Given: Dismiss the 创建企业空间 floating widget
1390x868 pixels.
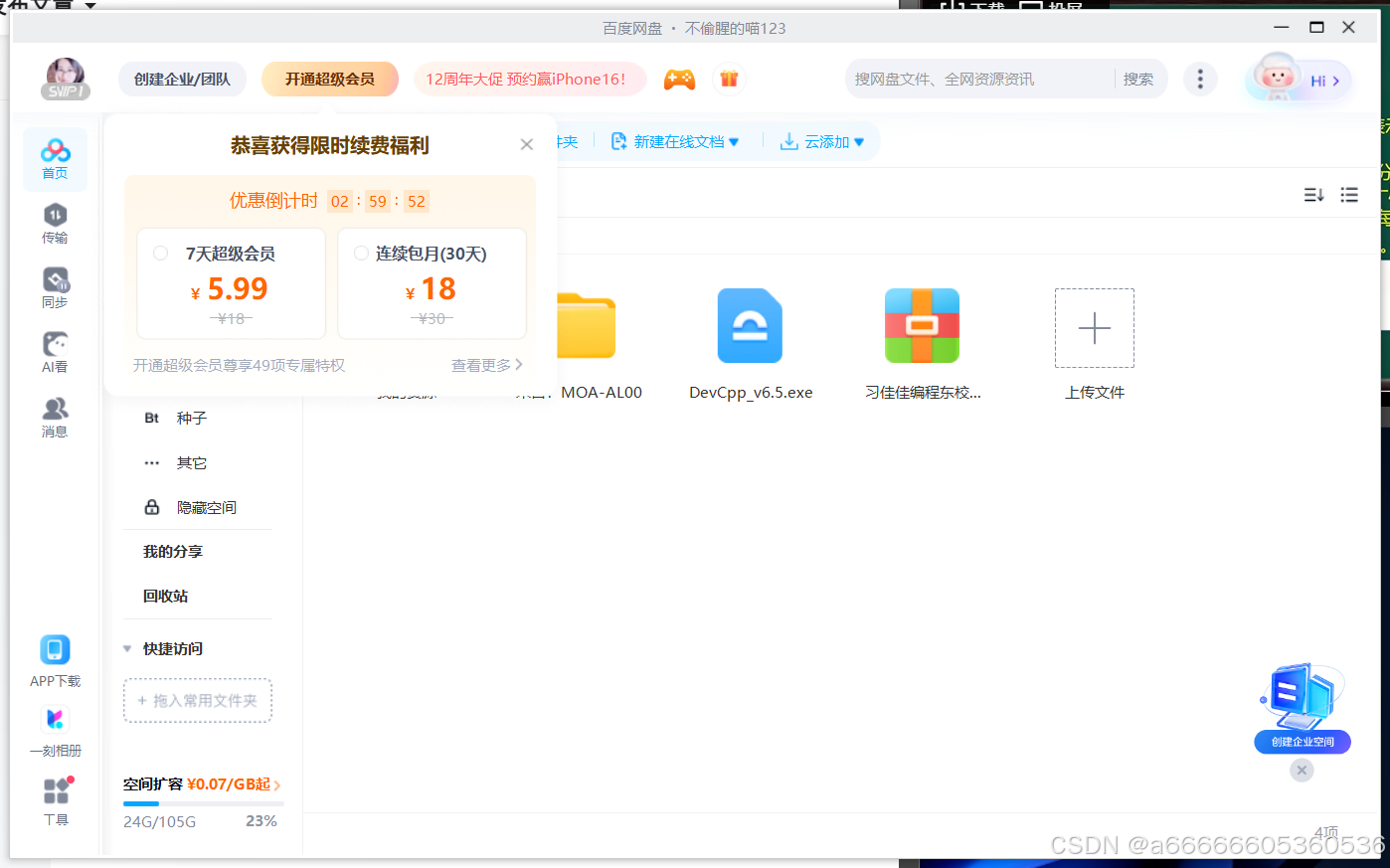Looking at the screenshot, I should click(x=1302, y=770).
